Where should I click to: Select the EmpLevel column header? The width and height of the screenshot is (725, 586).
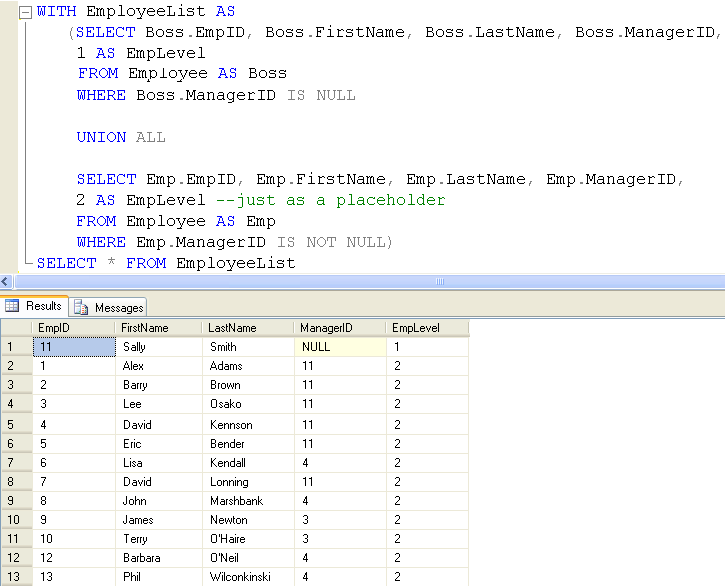pos(427,328)
